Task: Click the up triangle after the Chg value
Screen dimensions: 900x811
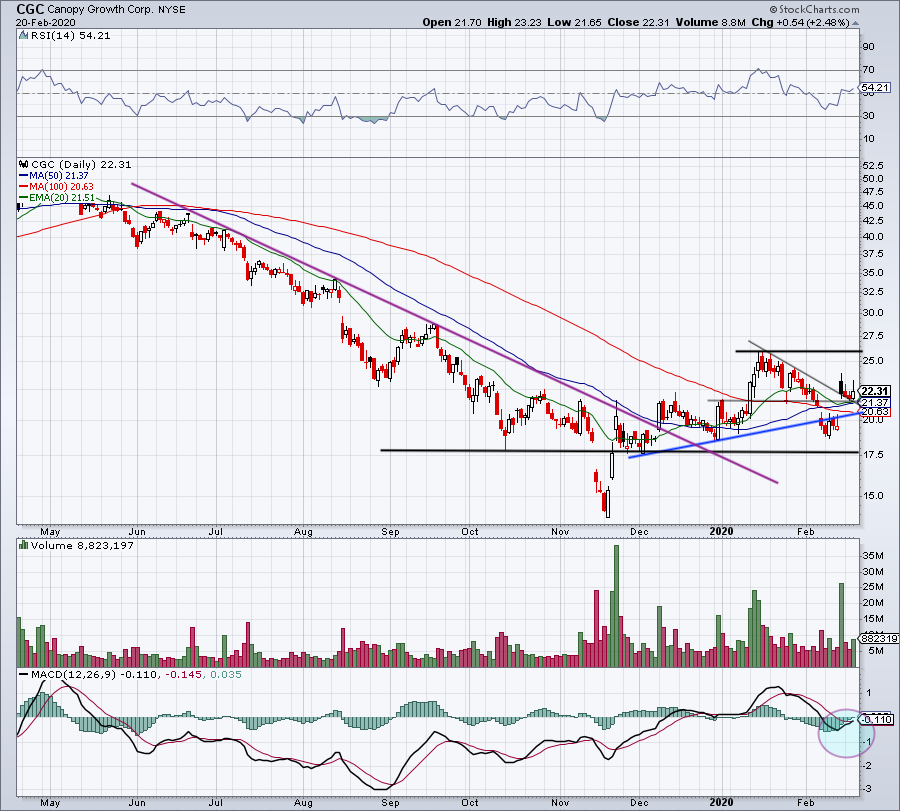Action: click(x=856, y=23)
